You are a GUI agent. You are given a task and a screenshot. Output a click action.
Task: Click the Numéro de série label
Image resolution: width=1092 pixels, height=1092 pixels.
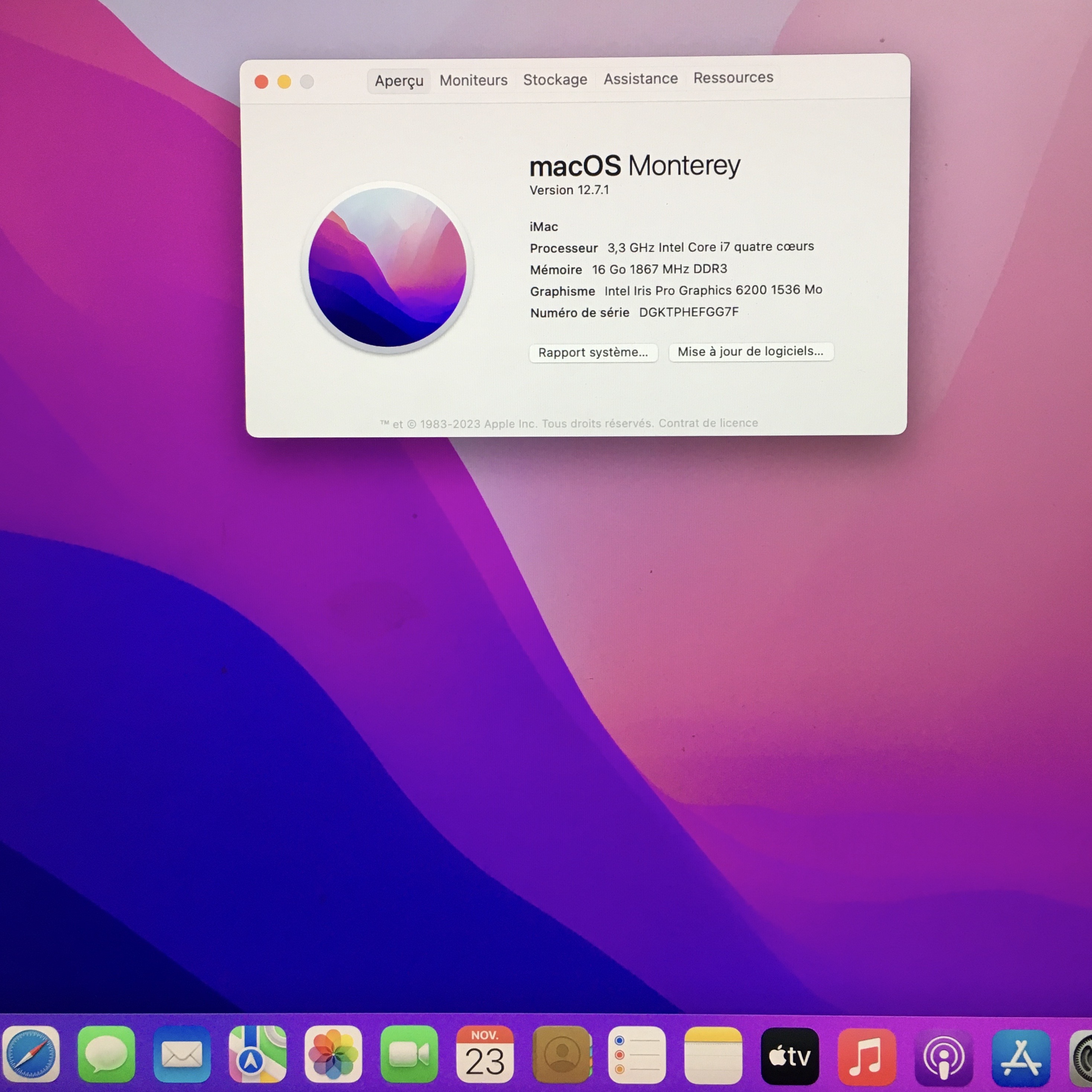pos(579,313)
